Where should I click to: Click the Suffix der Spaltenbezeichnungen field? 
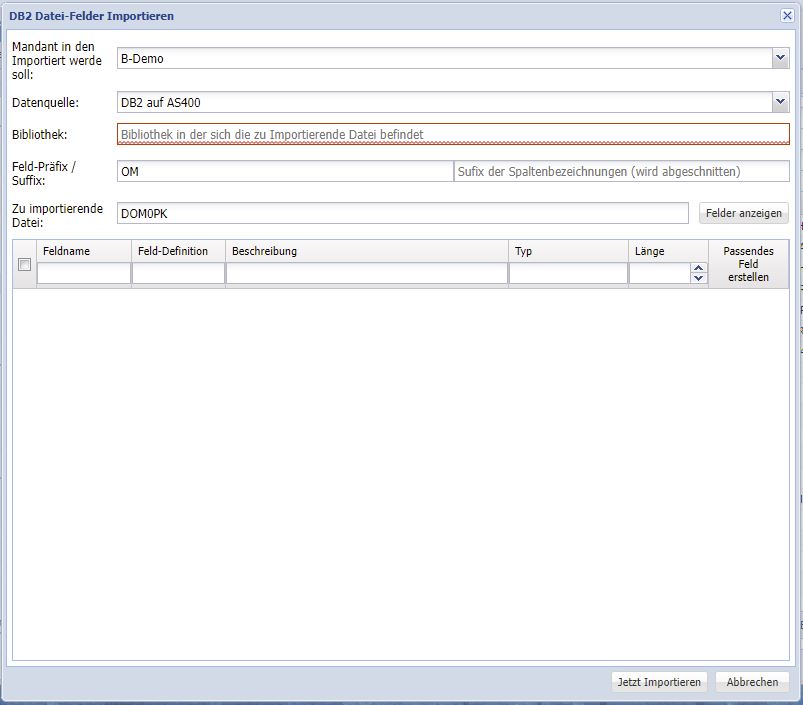point(621,172)
